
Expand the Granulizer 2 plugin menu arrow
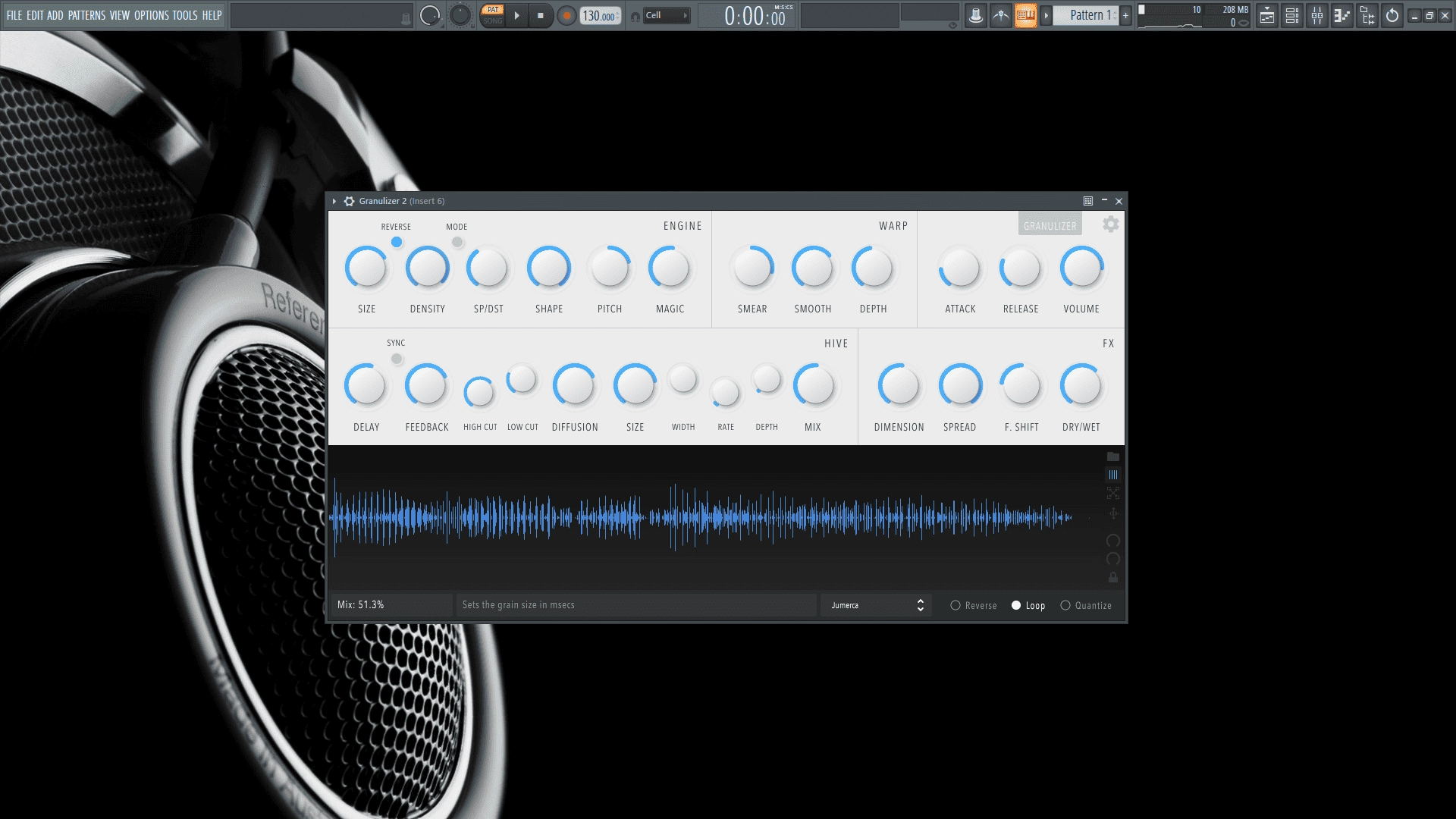coord(334,201)
